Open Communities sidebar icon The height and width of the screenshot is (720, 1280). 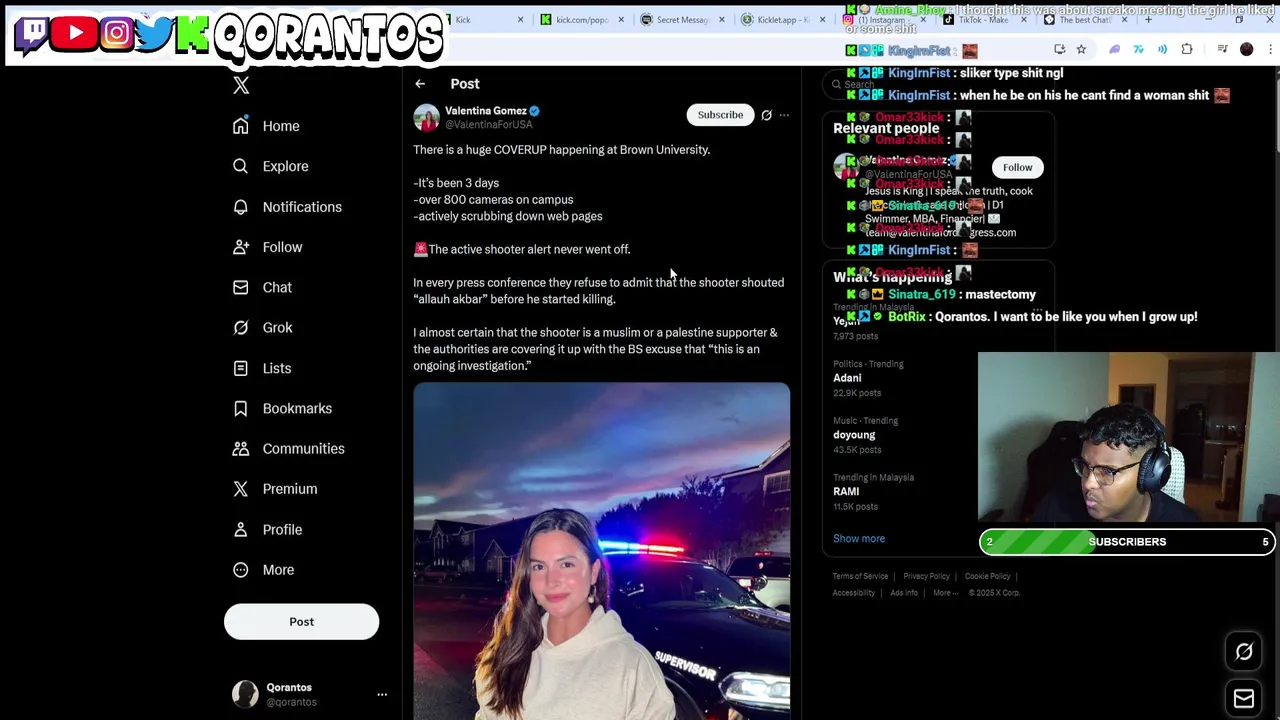click(x=240, y=449)
